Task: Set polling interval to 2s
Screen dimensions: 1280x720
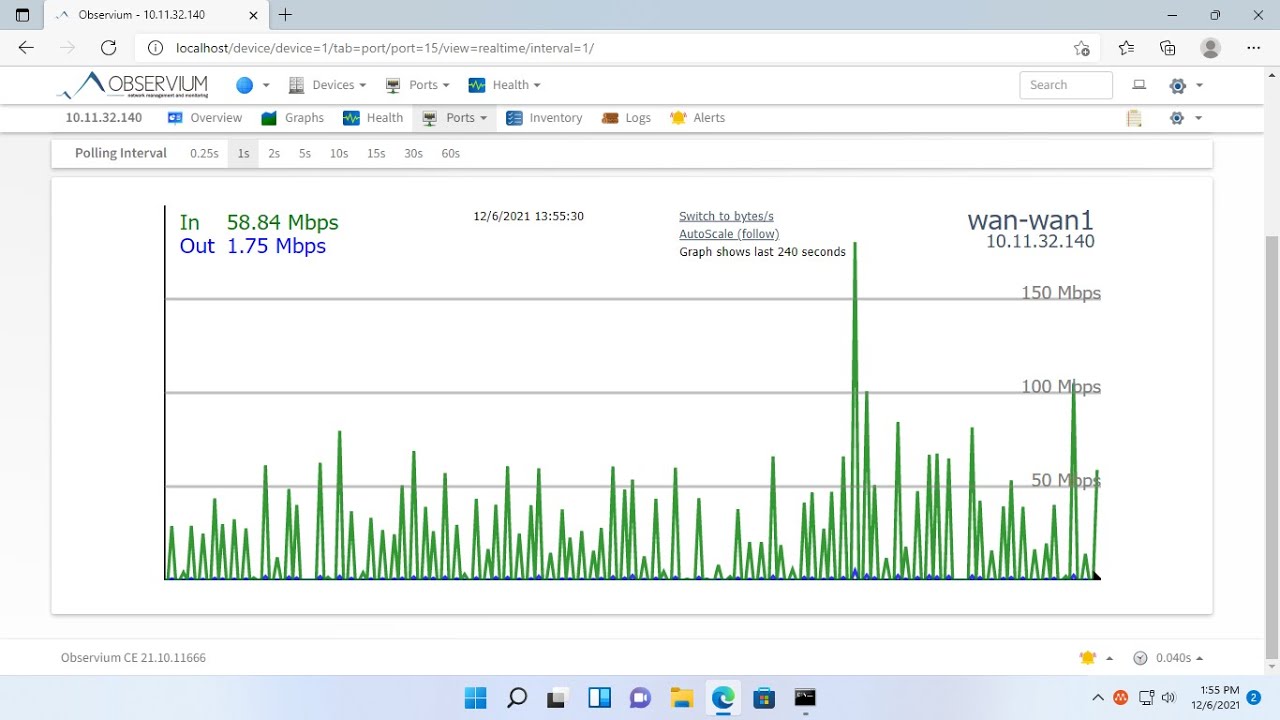Action: click(274, 153)
